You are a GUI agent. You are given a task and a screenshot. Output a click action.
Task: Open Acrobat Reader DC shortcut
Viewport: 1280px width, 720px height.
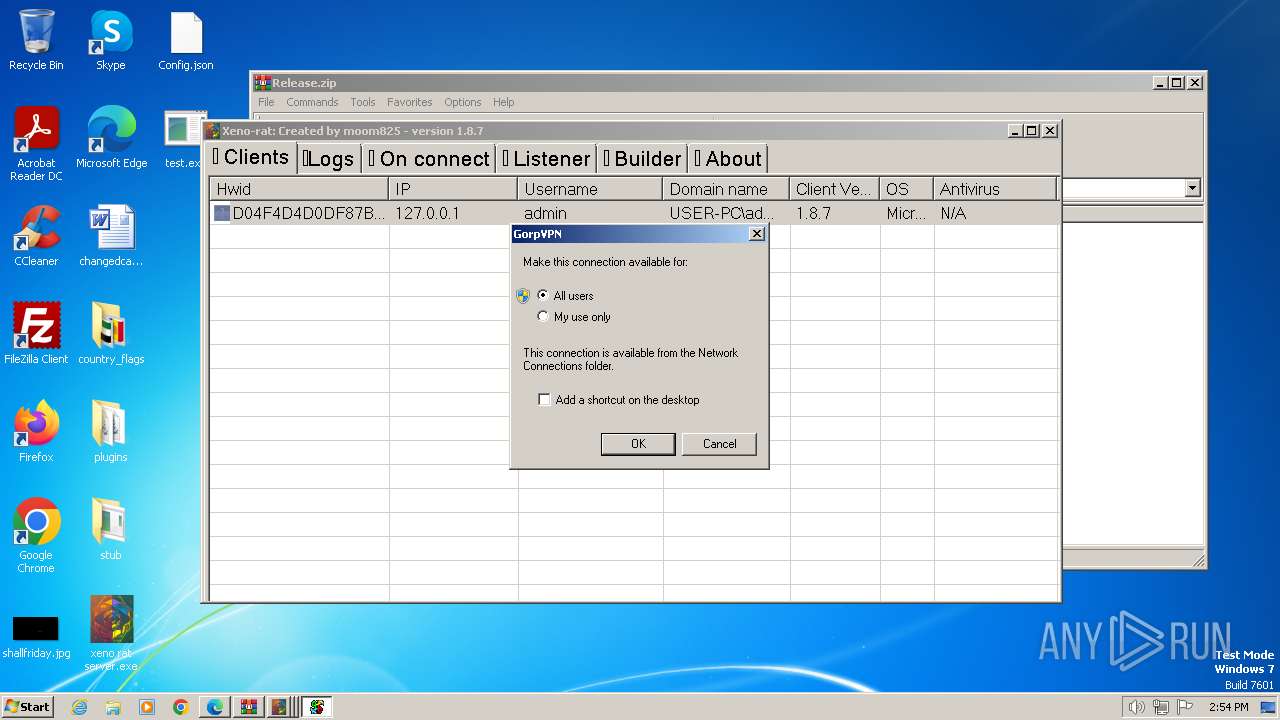click(x=36, y=143)
